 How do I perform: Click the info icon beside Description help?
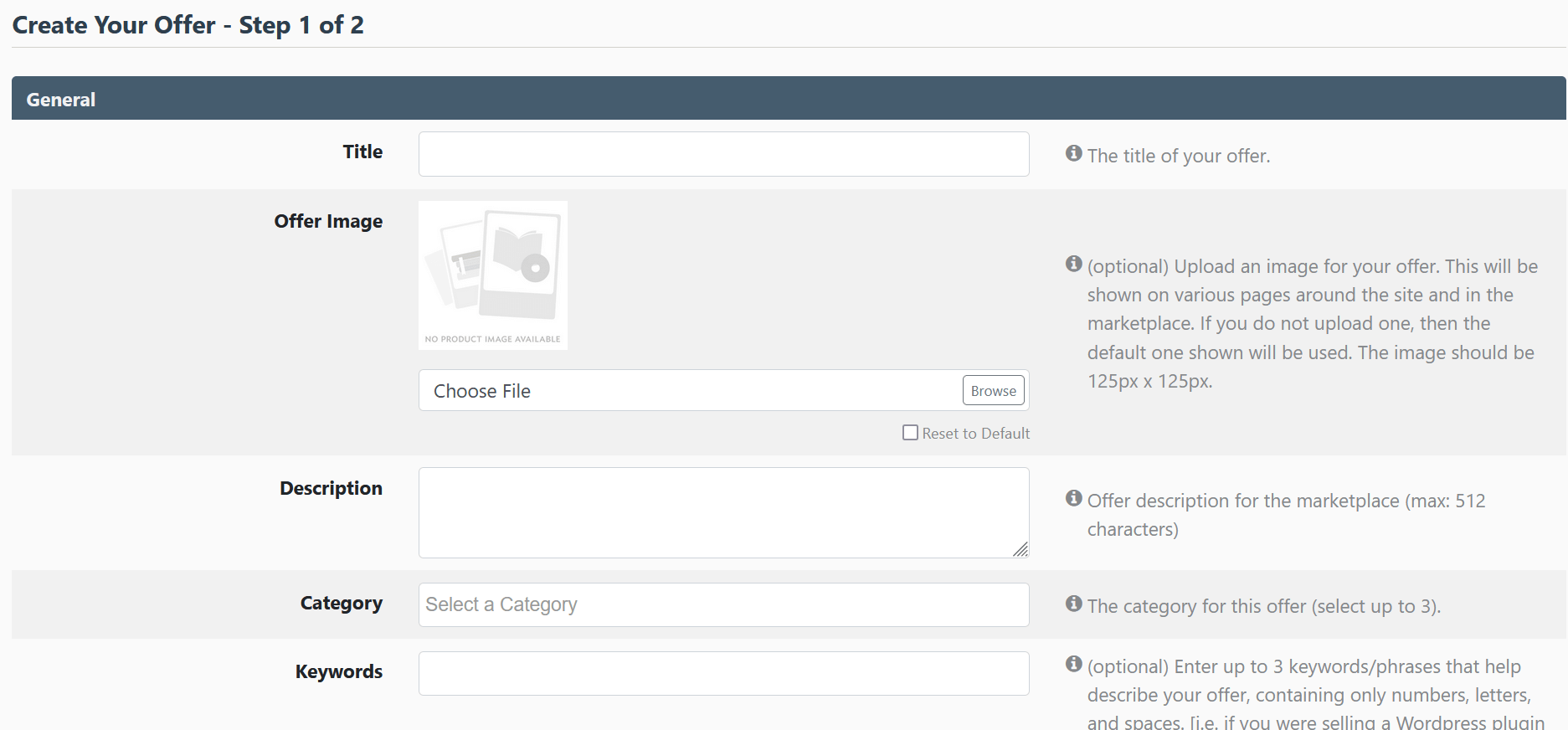pos(1073,498)
